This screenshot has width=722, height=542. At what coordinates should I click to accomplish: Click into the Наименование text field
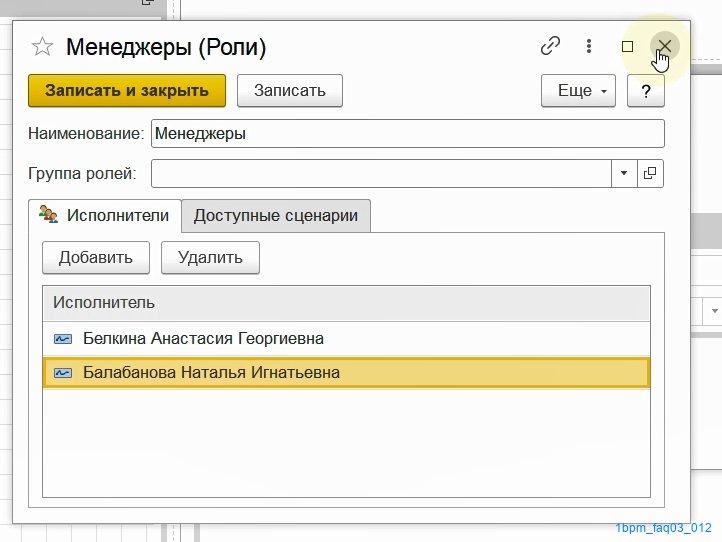pyautogui.click(x=408, y=134)
